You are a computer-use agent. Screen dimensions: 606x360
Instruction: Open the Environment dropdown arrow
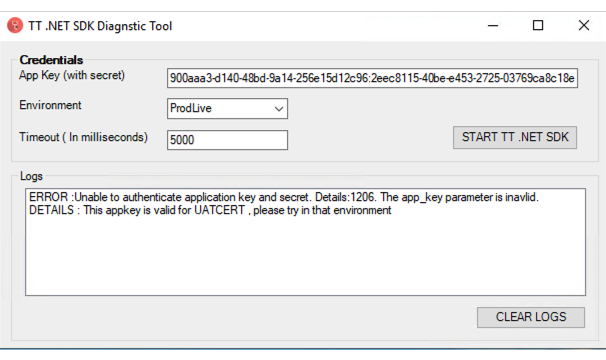279,109
